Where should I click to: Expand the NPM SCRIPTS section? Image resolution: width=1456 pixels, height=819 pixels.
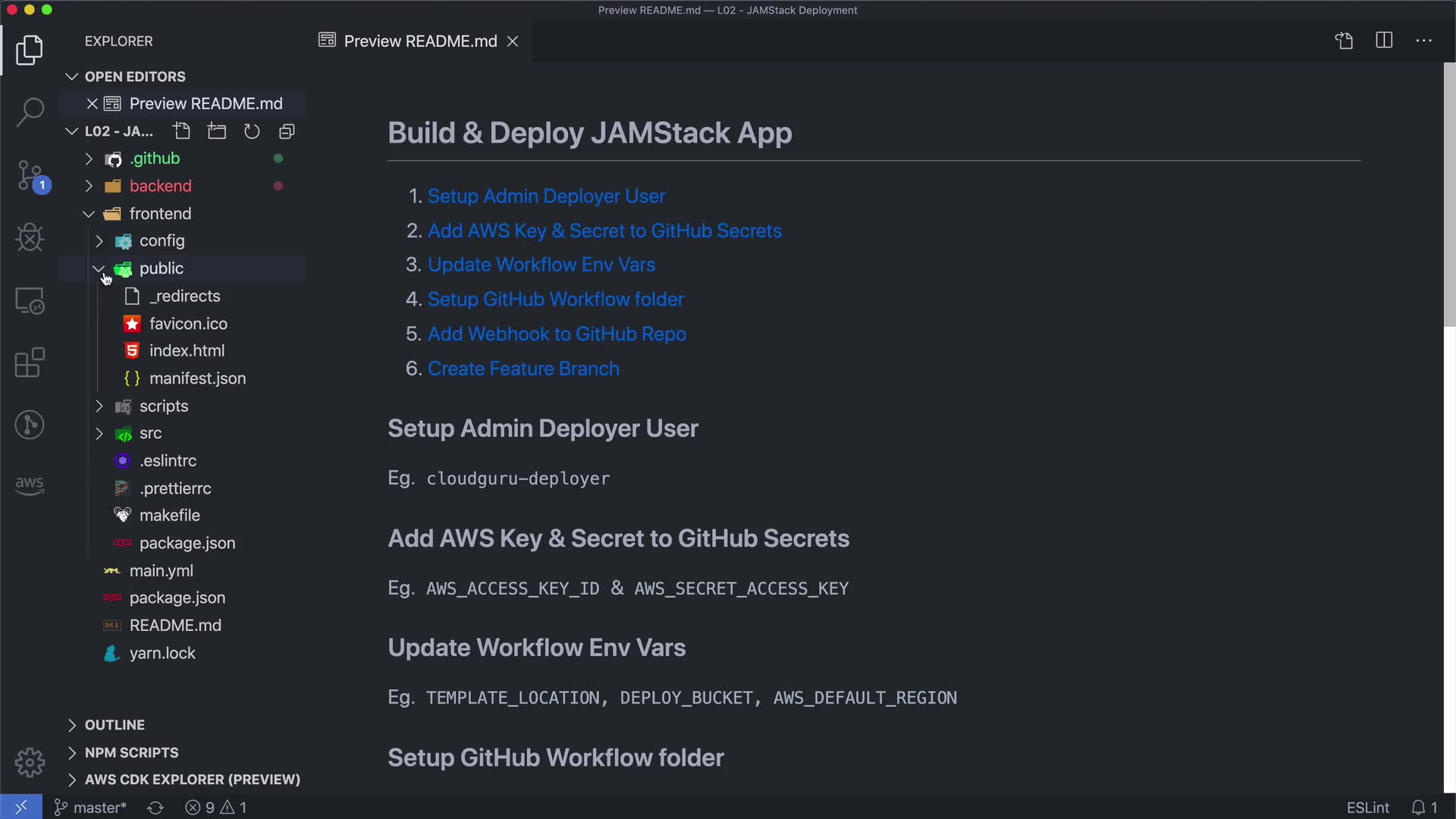coord(130,752)
